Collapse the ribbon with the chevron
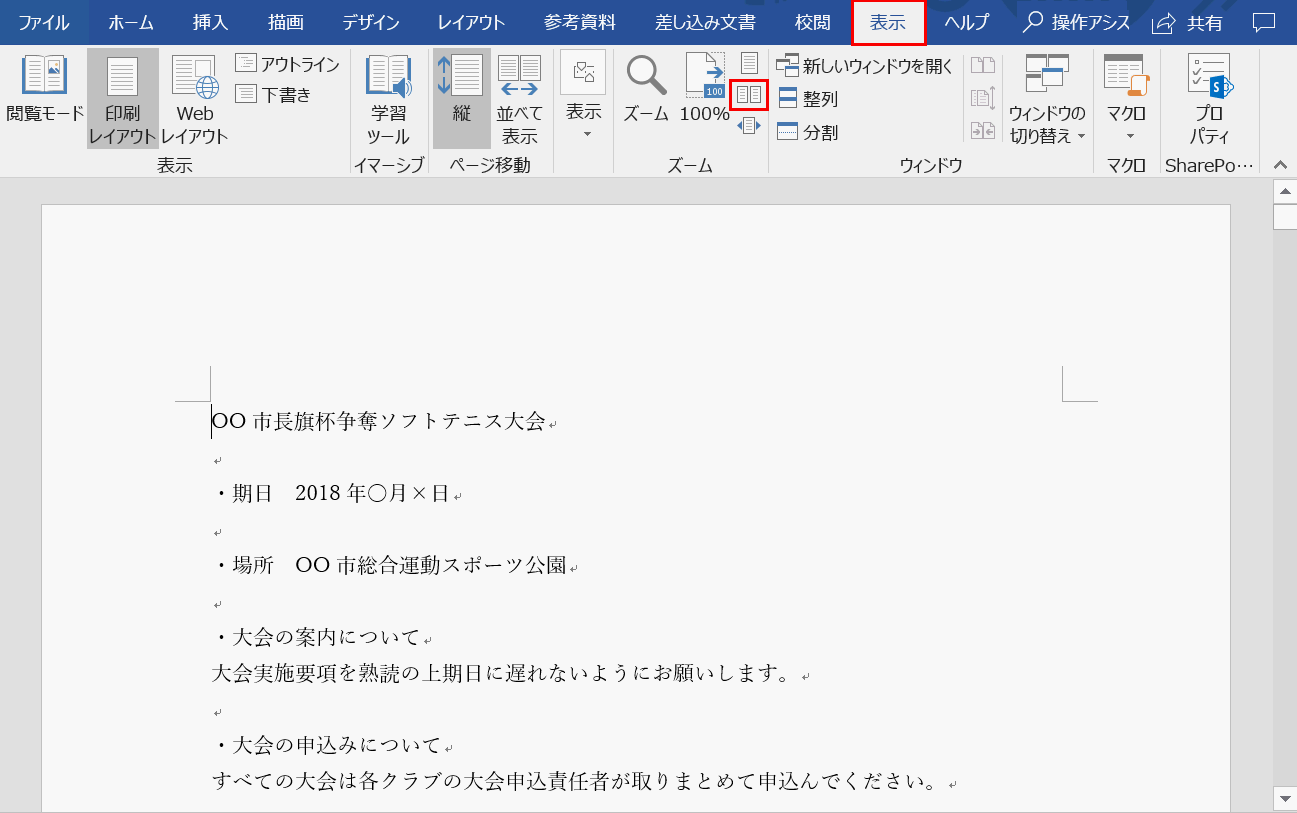This screenshot has width=1297, height=813. pyautogui.click(x=1278, y=165)
